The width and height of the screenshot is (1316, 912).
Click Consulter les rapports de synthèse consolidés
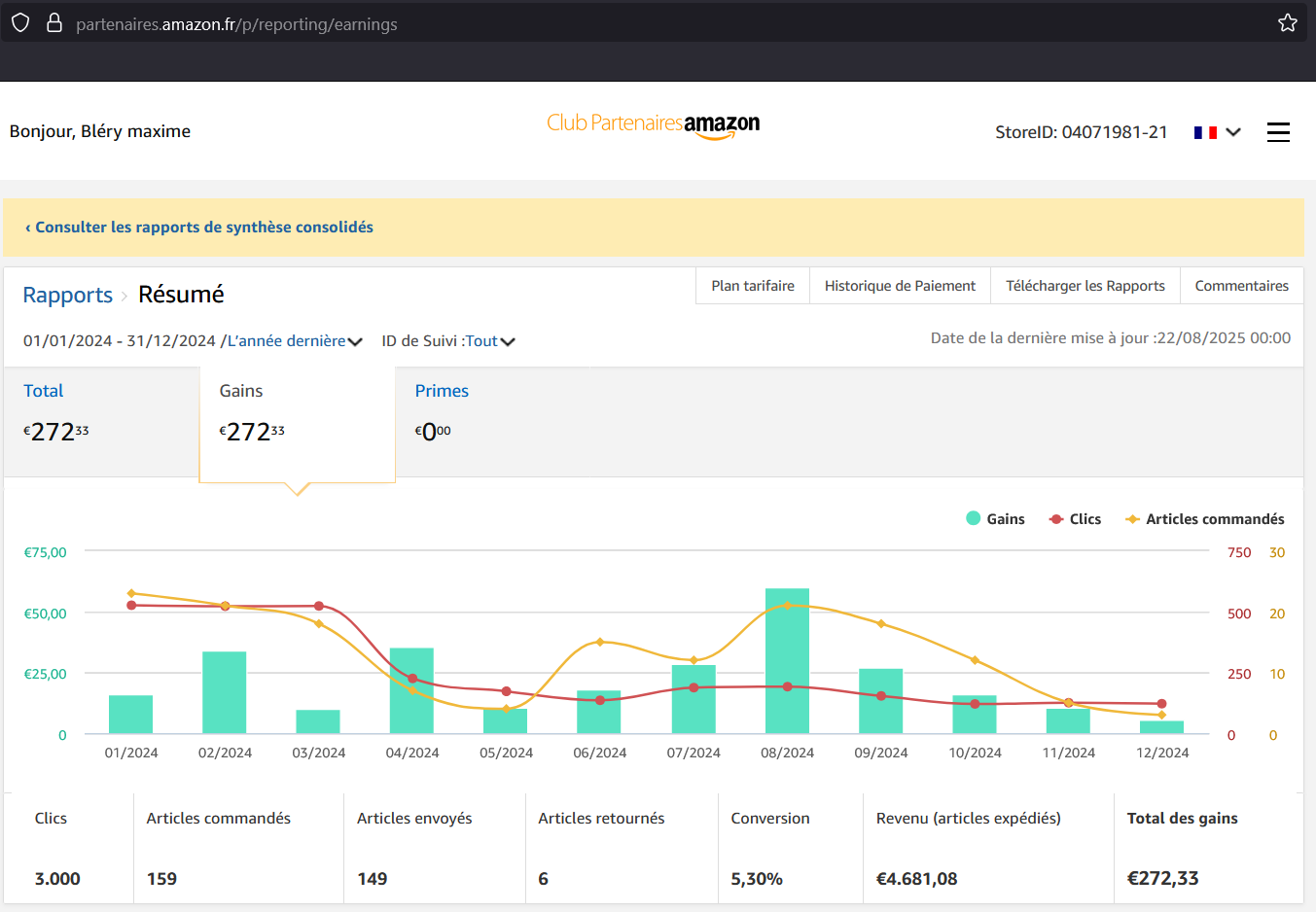[x=199, y=228]
